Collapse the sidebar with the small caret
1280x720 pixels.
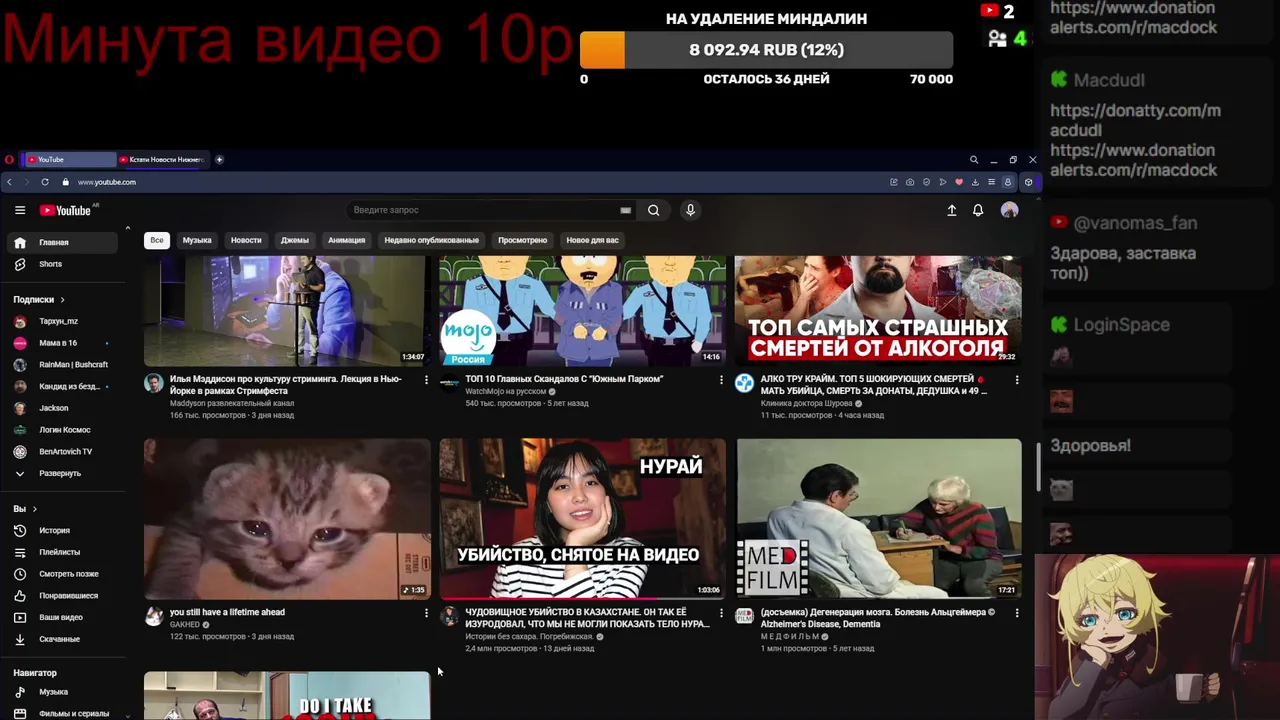pos(127,229)
